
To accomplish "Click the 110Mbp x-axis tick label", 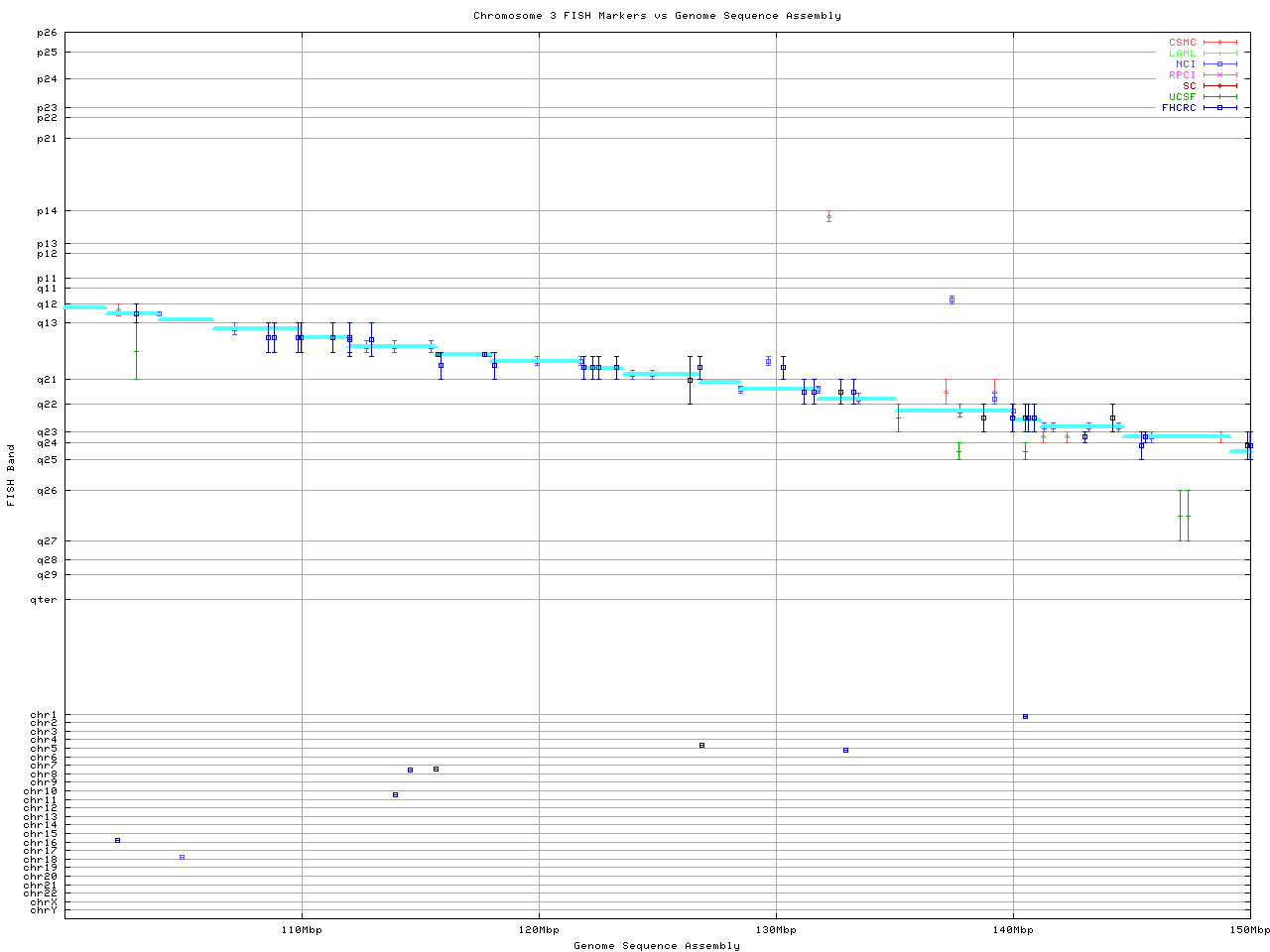I will 302,930.
